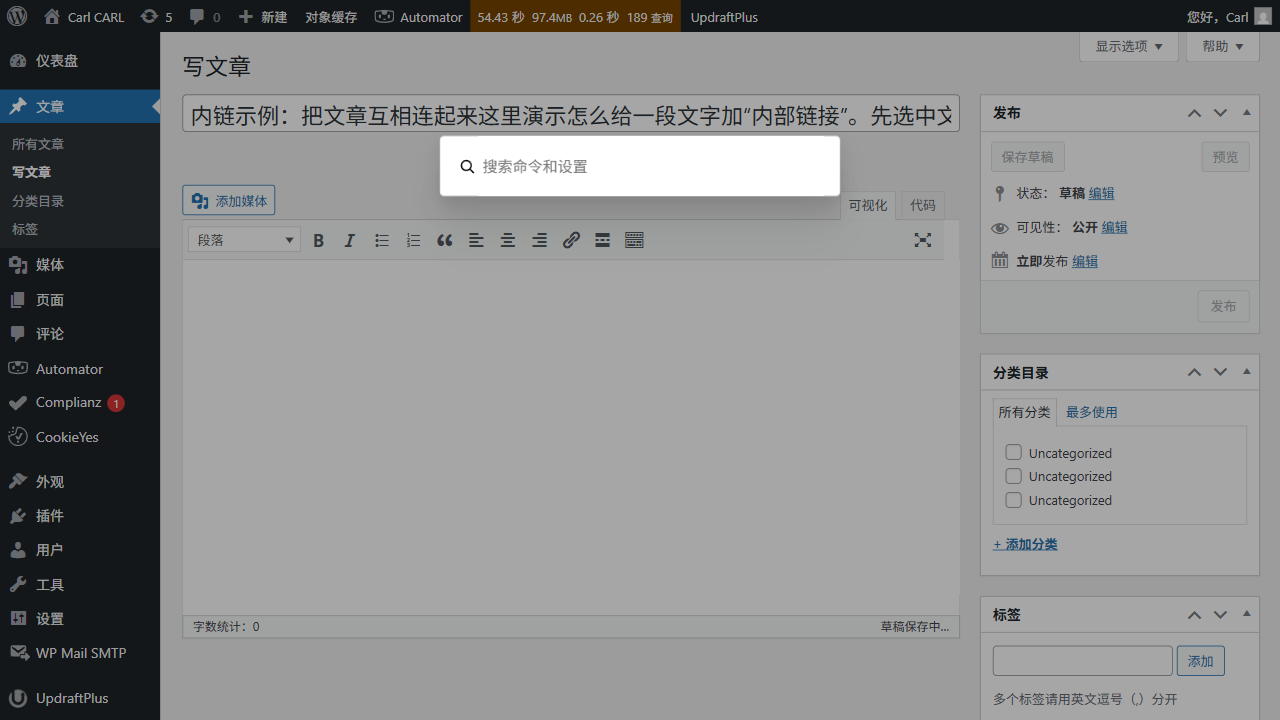Insert a blockquote
The height and width of the screenshot is (720, 1280).
pos(444,240)
